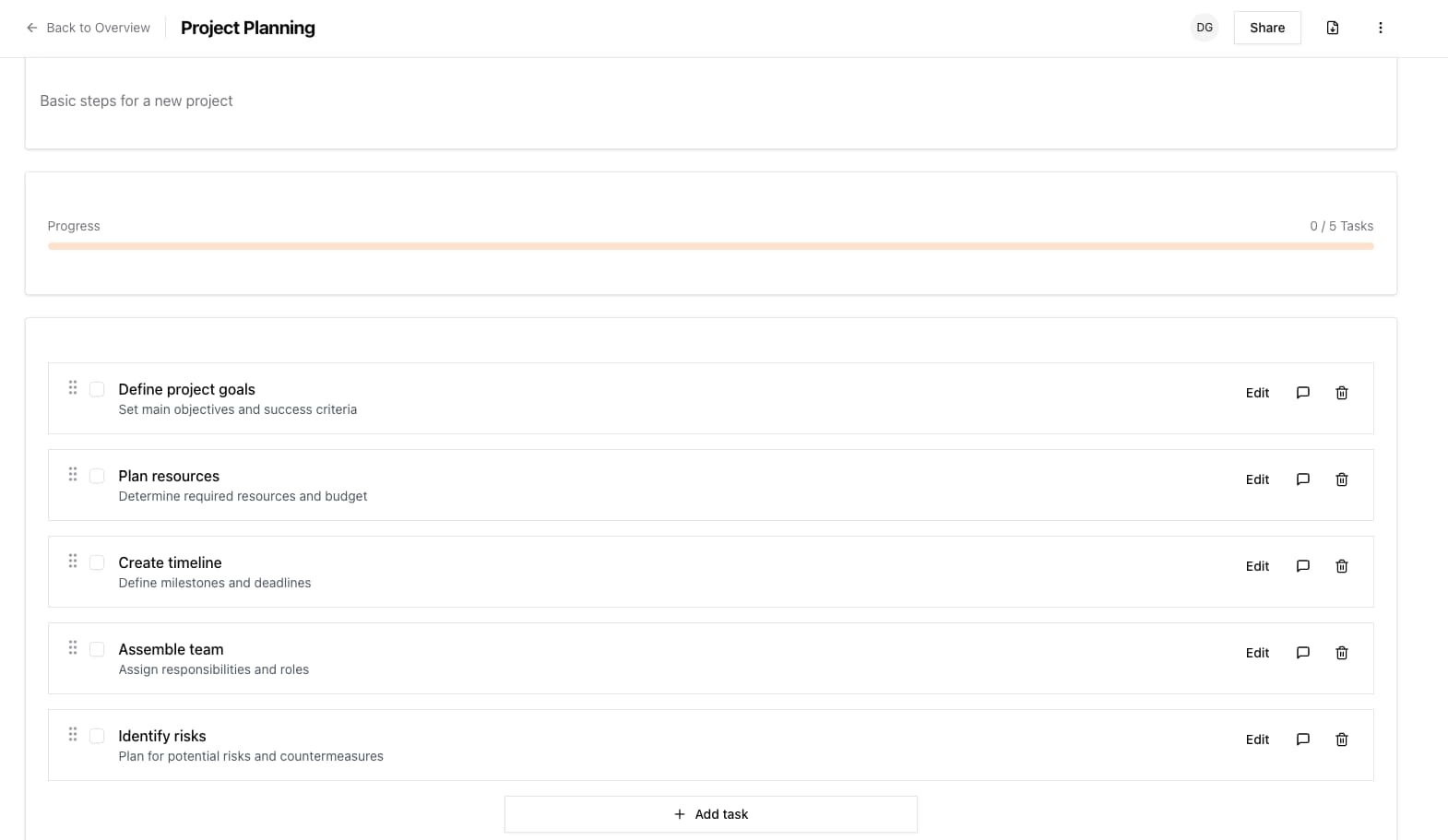The height and width of the screenshot is (840, 1448).
Task: Add a new task
Action: pos(711,814)
